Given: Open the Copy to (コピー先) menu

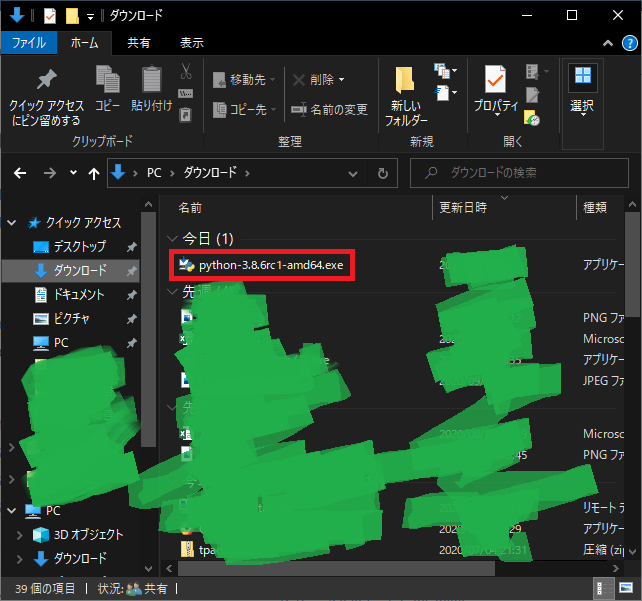Looking at the screenshot, I should point(244,110).
